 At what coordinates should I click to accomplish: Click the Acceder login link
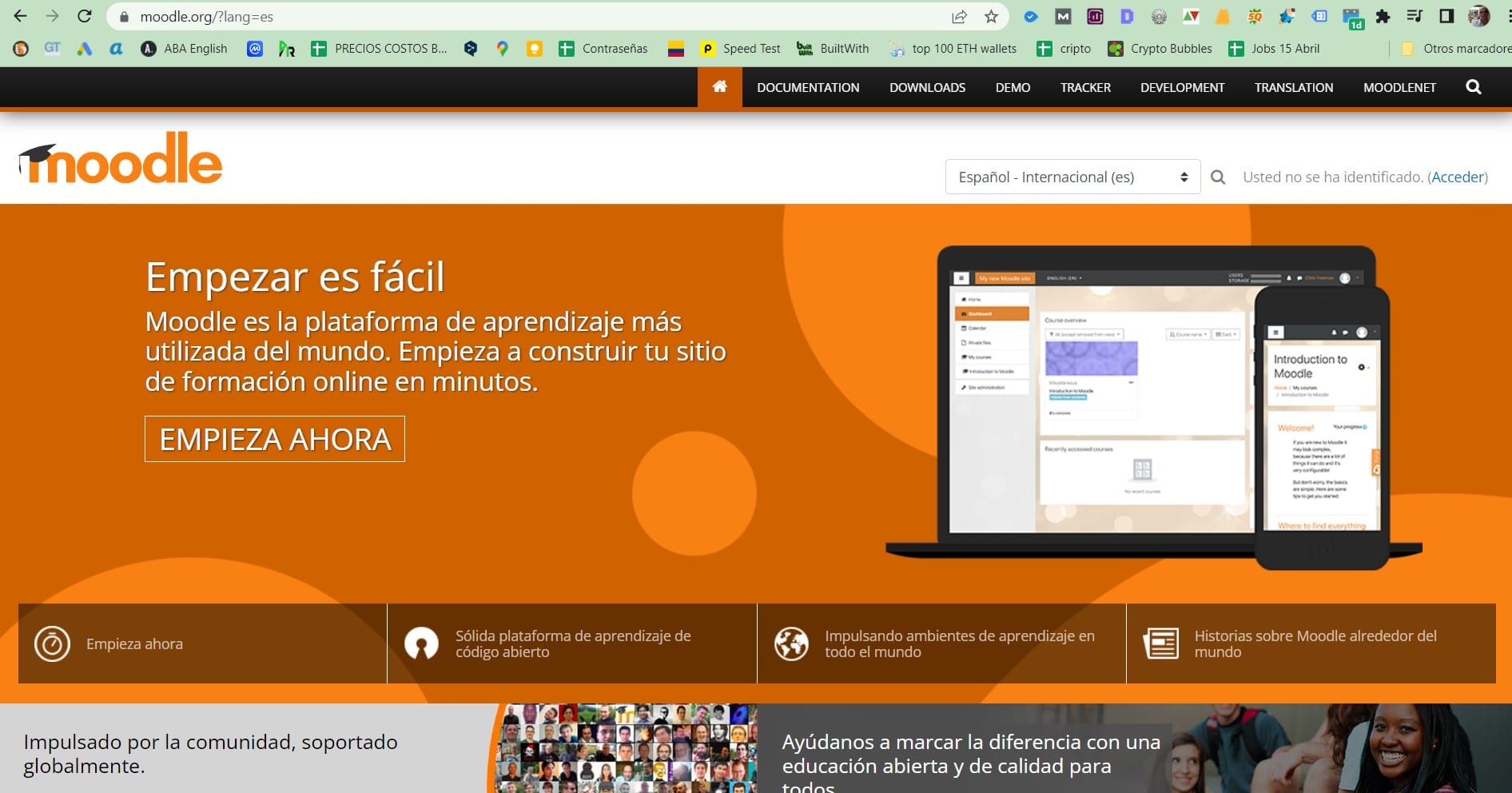click(1458, 177)
